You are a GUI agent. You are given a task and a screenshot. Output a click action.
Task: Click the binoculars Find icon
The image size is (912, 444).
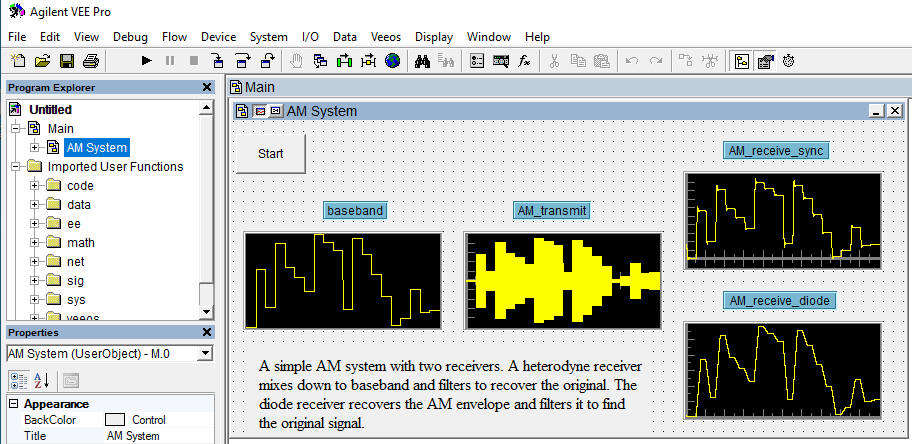click(x=422, y=61)
